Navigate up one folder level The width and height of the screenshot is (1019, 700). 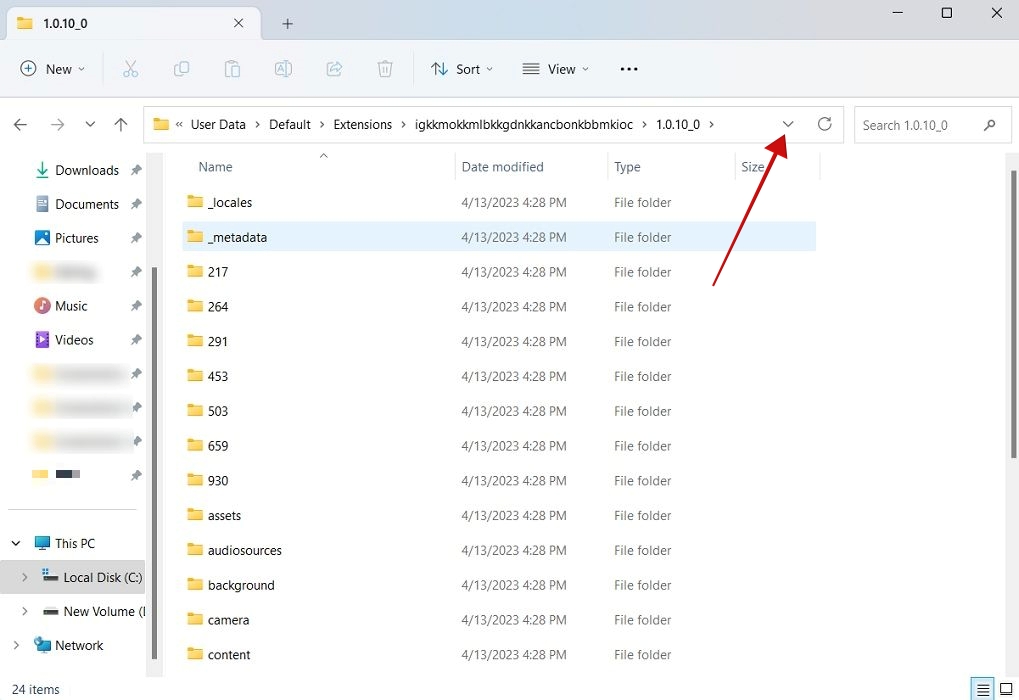tap(121, 124)
